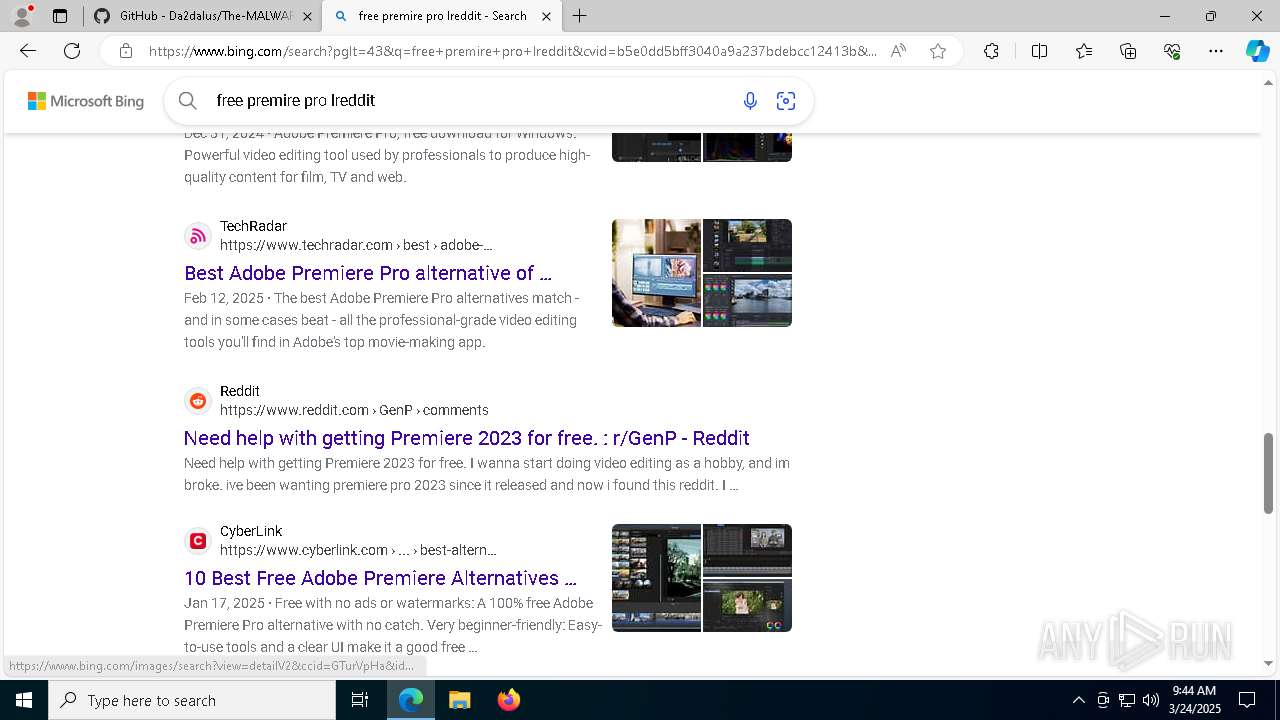Open visual search camera icon
1280x720 pixels.
coord(786,100)
